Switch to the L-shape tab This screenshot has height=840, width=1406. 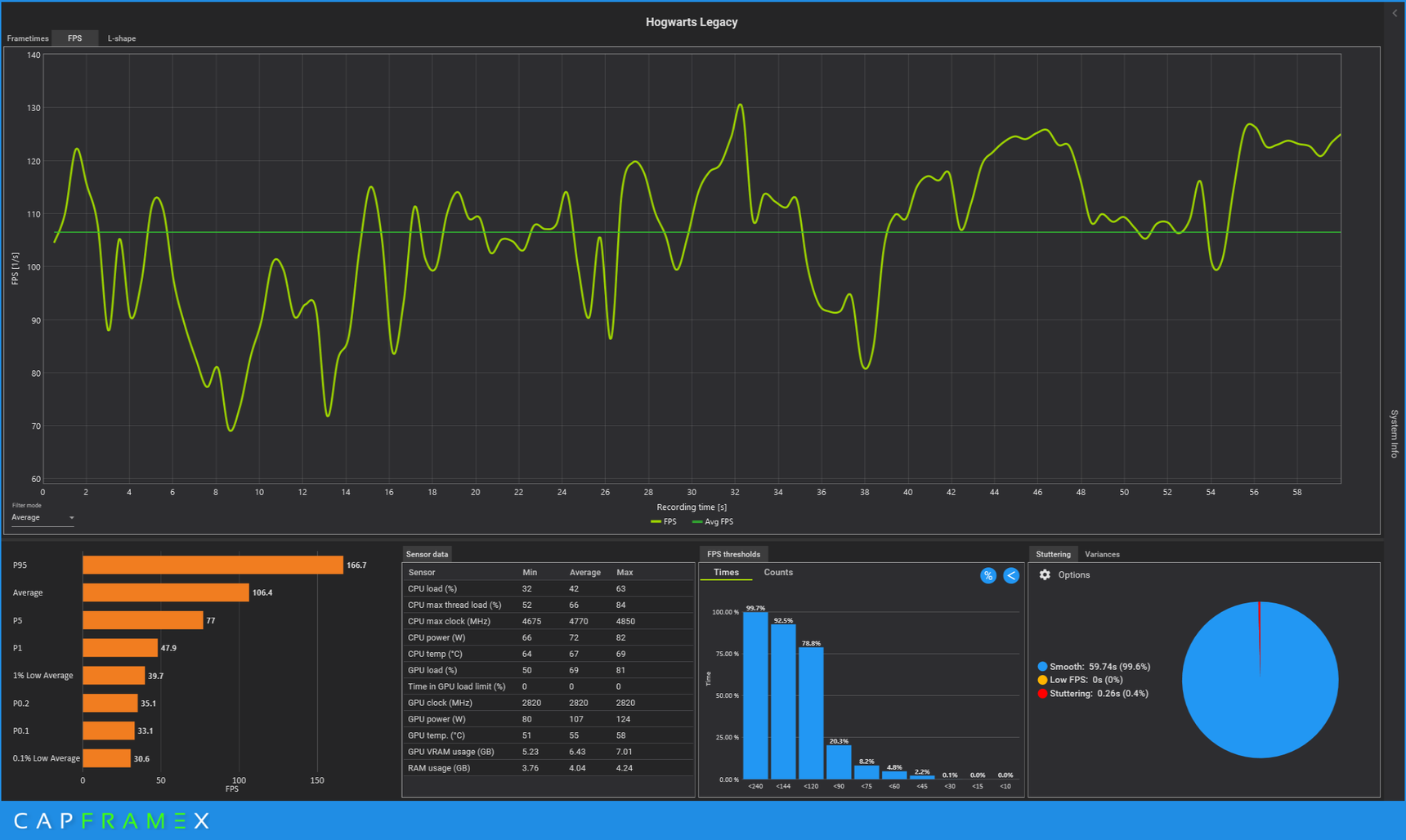122,38
